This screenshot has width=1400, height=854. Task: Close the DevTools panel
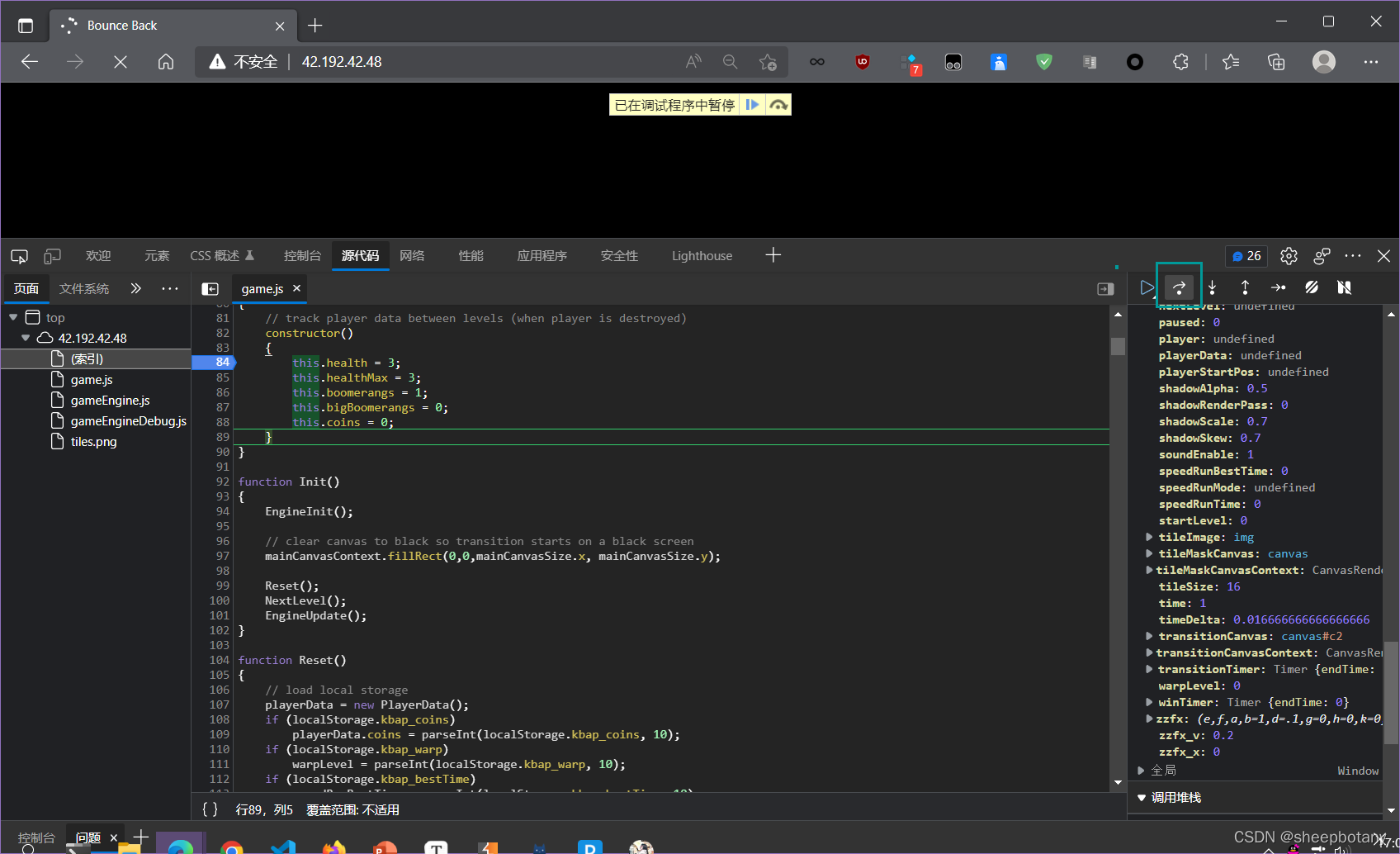[x=1384, y=256]
